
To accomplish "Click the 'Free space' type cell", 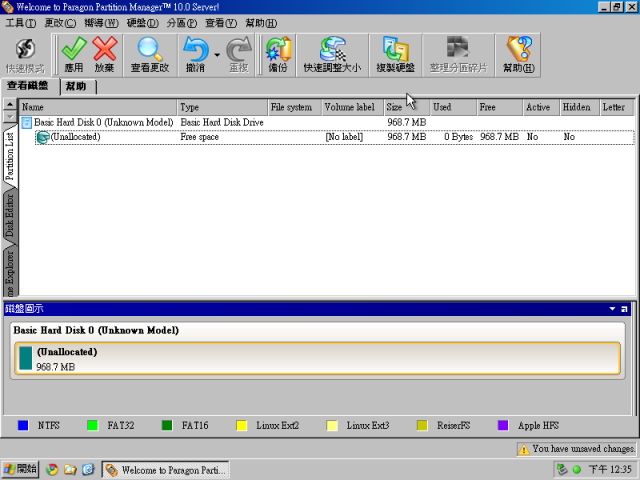I will 200,137.
